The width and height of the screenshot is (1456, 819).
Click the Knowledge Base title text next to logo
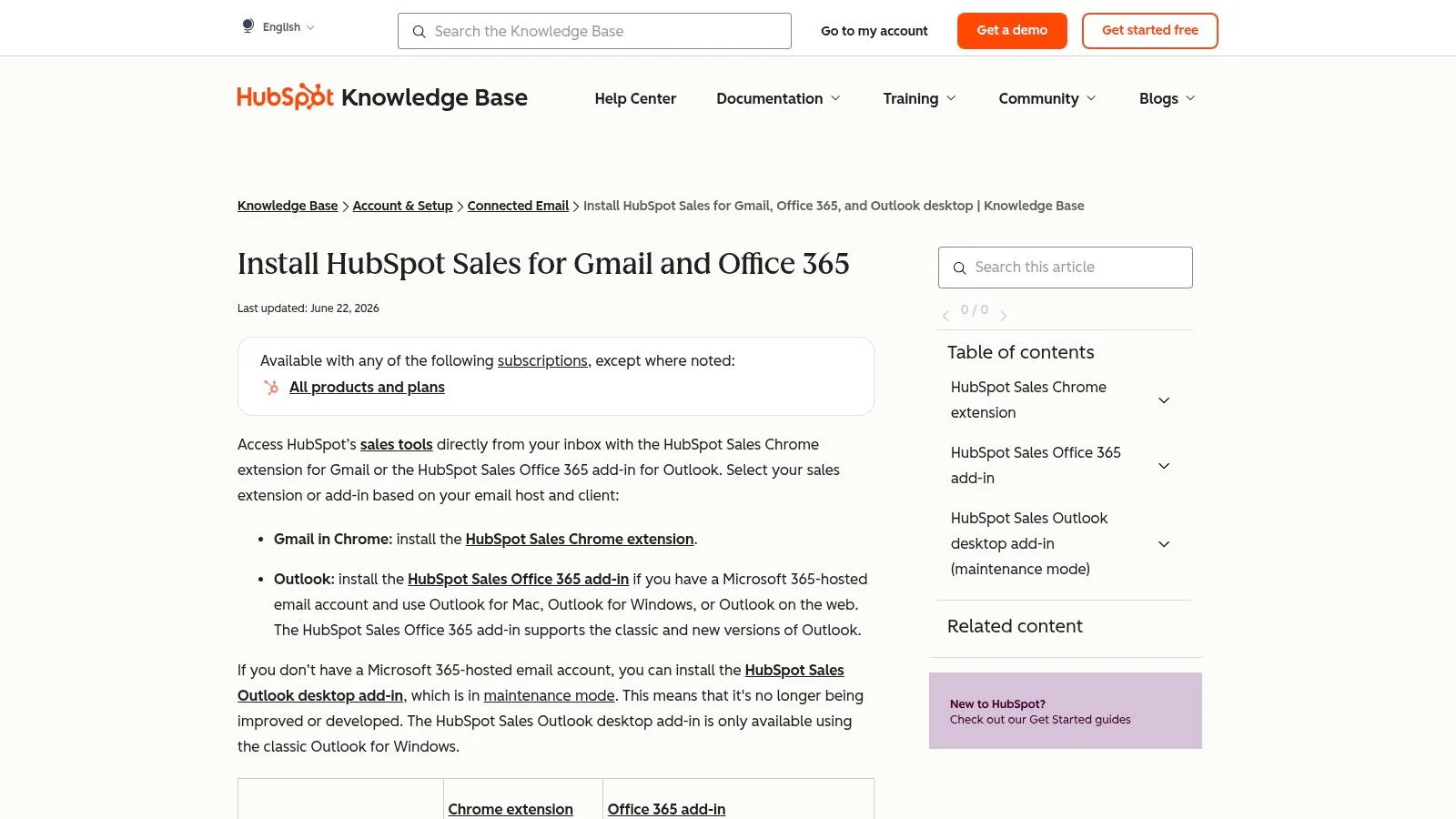coord(434,98)
